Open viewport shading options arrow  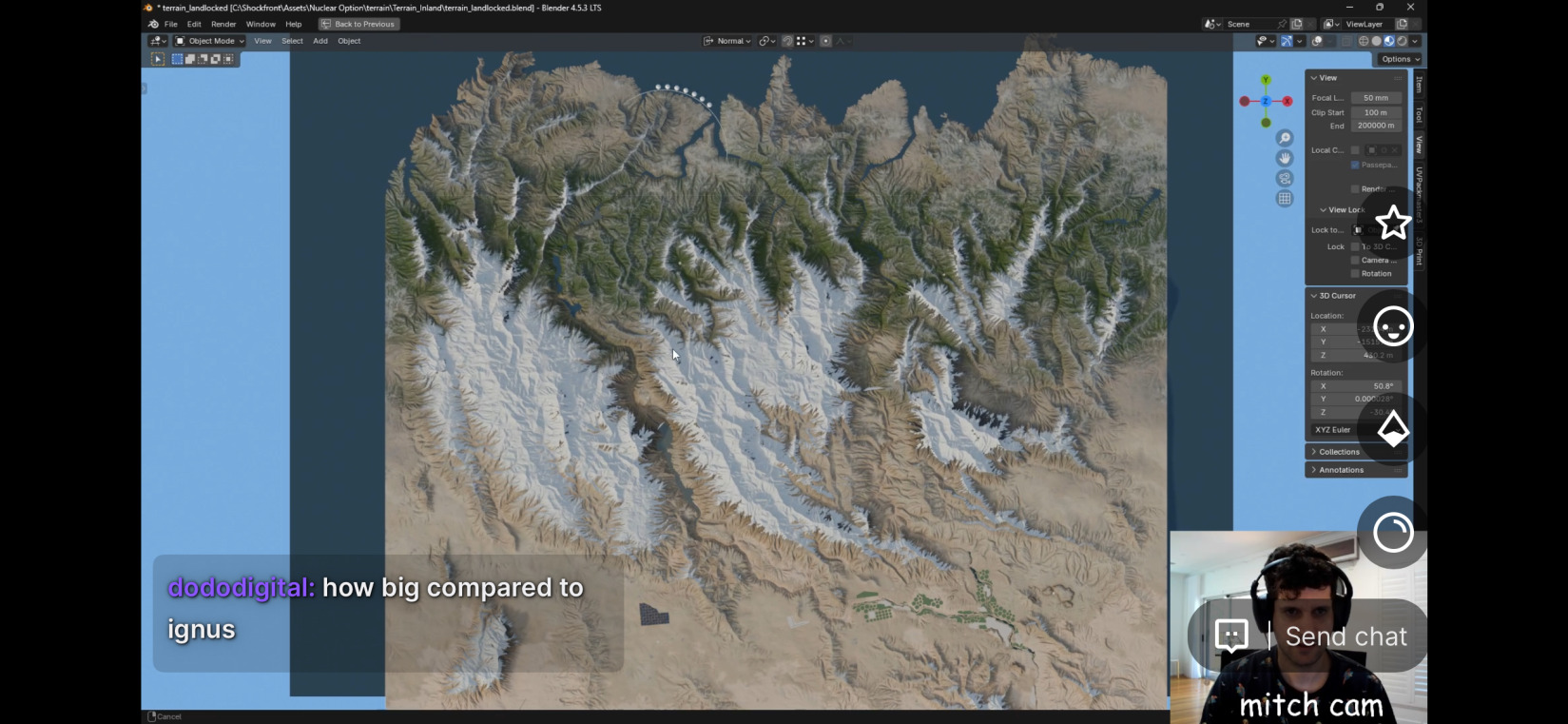click(1415, 41)
